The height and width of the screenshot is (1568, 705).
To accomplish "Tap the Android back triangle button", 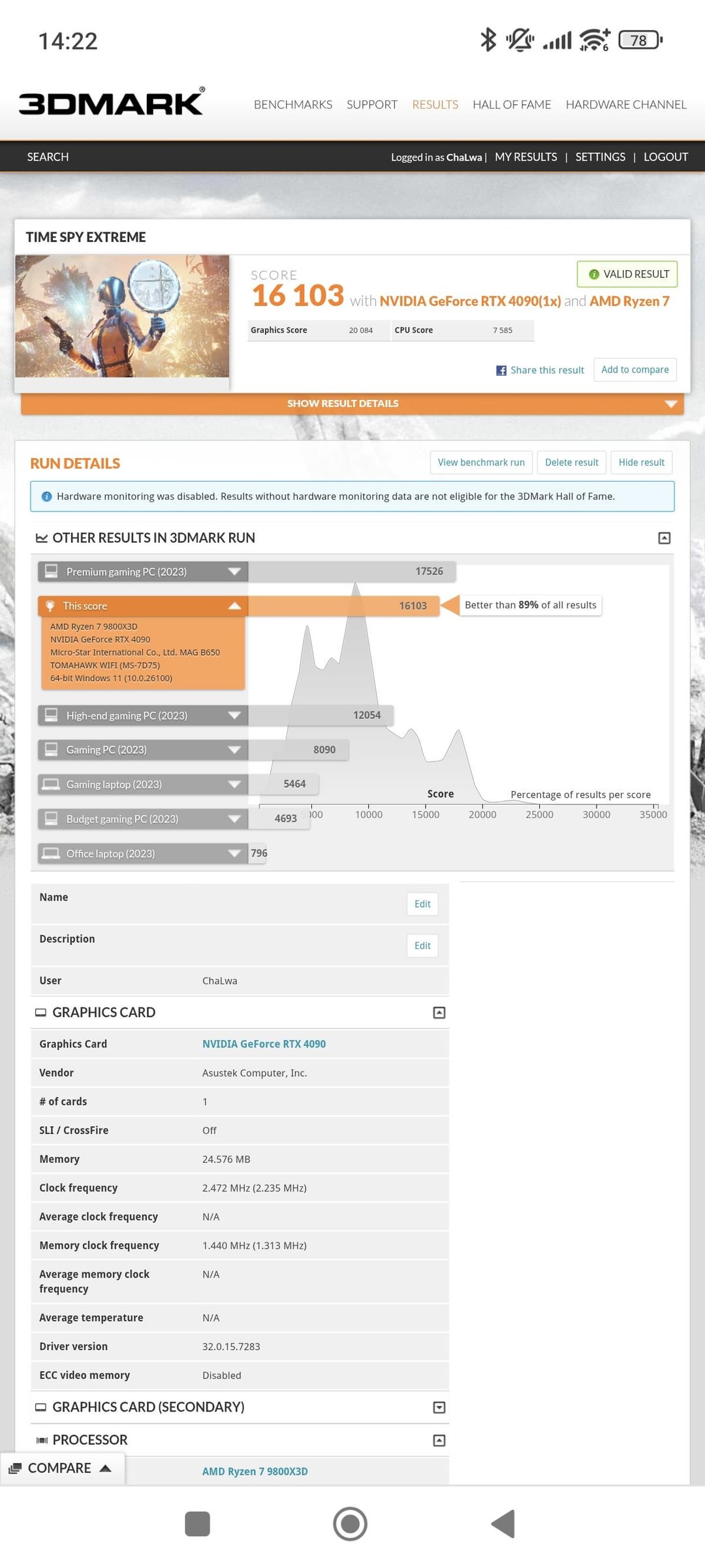I will click(x=503, y=1524).
